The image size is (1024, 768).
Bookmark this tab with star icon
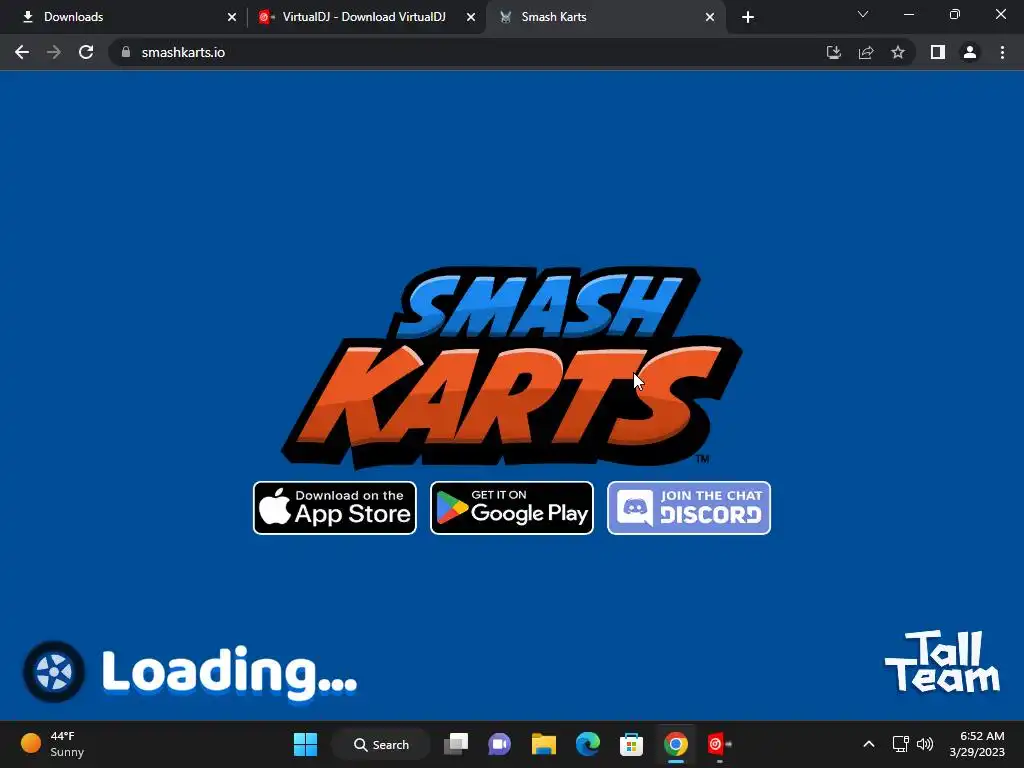(x=898, y=52)
